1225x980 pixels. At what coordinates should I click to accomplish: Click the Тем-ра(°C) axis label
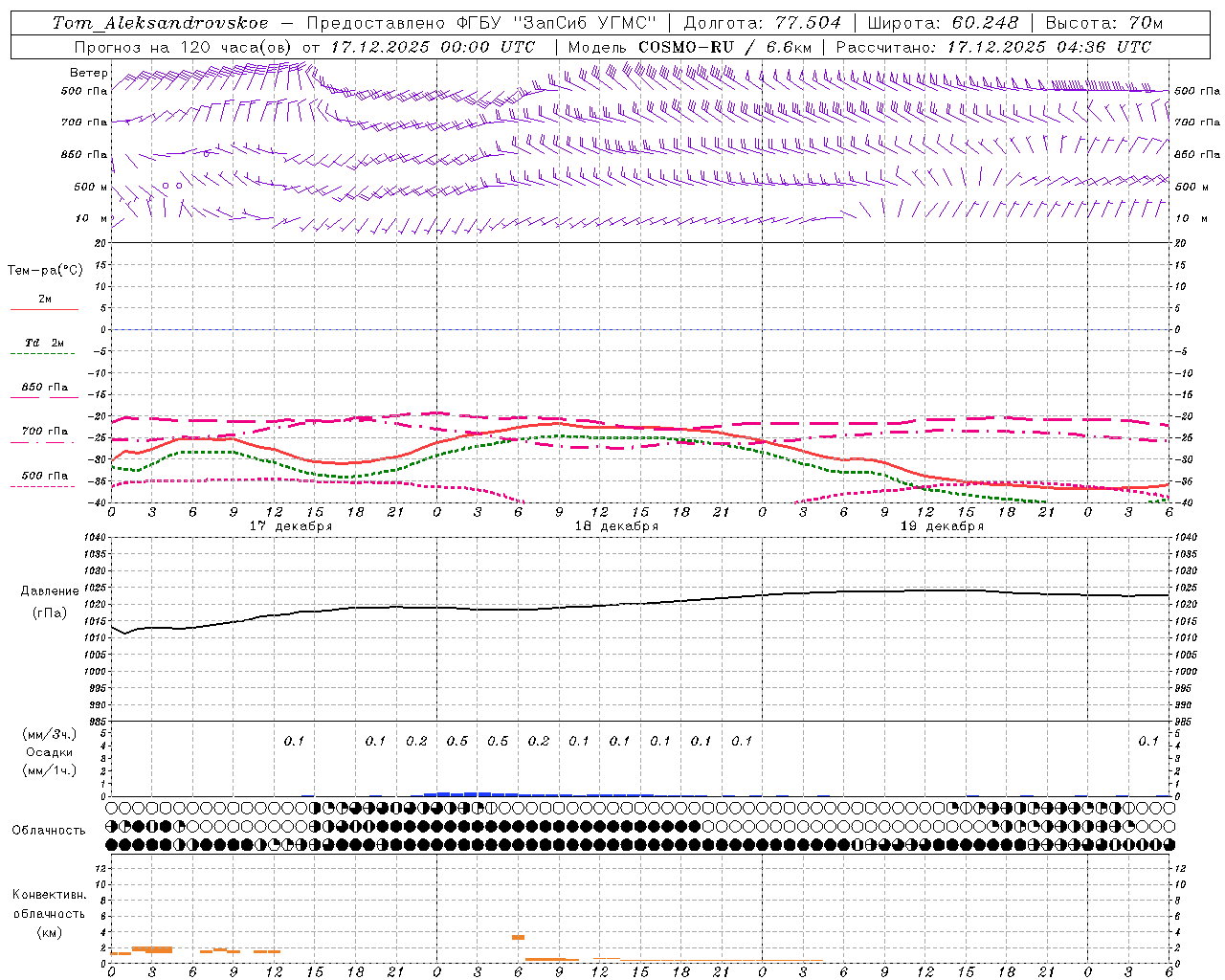click(45, 271)
